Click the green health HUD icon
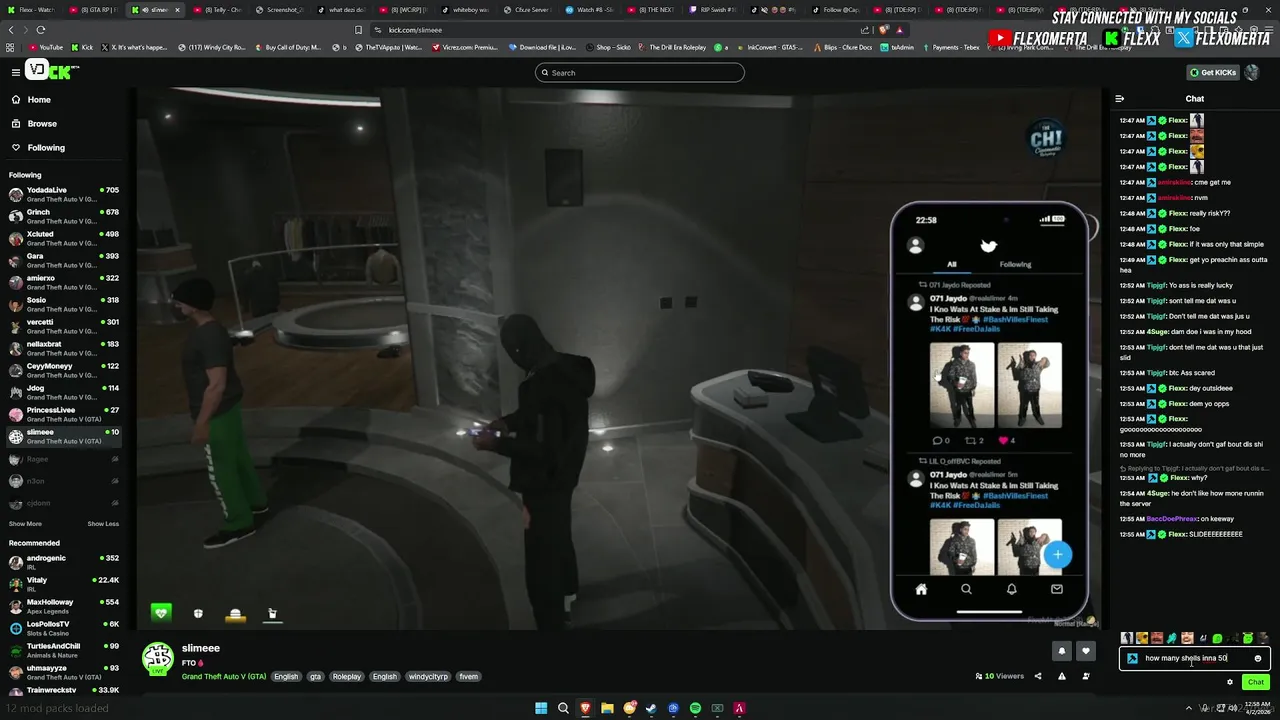1280x720 pixels. pos(161,612)
